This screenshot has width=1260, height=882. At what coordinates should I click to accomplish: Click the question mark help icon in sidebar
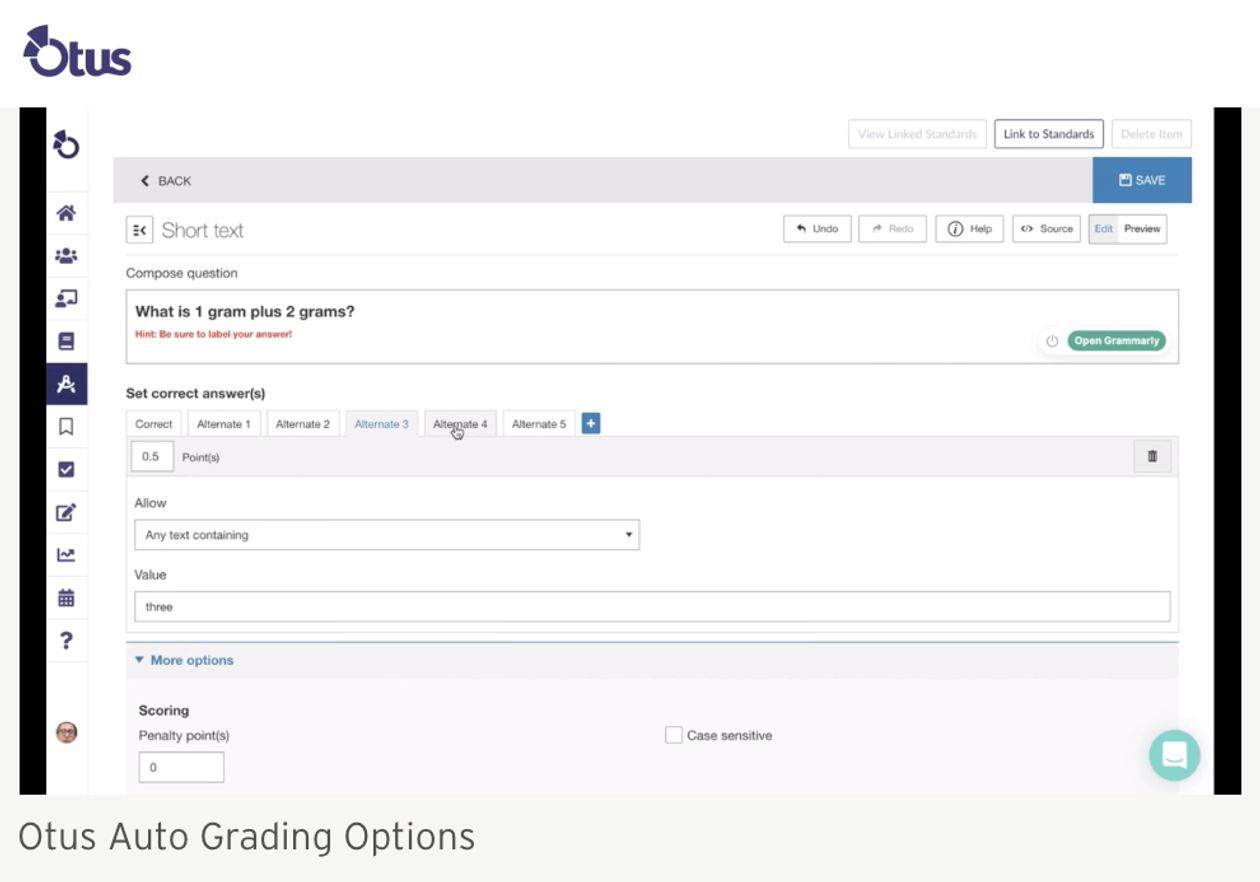66,640
